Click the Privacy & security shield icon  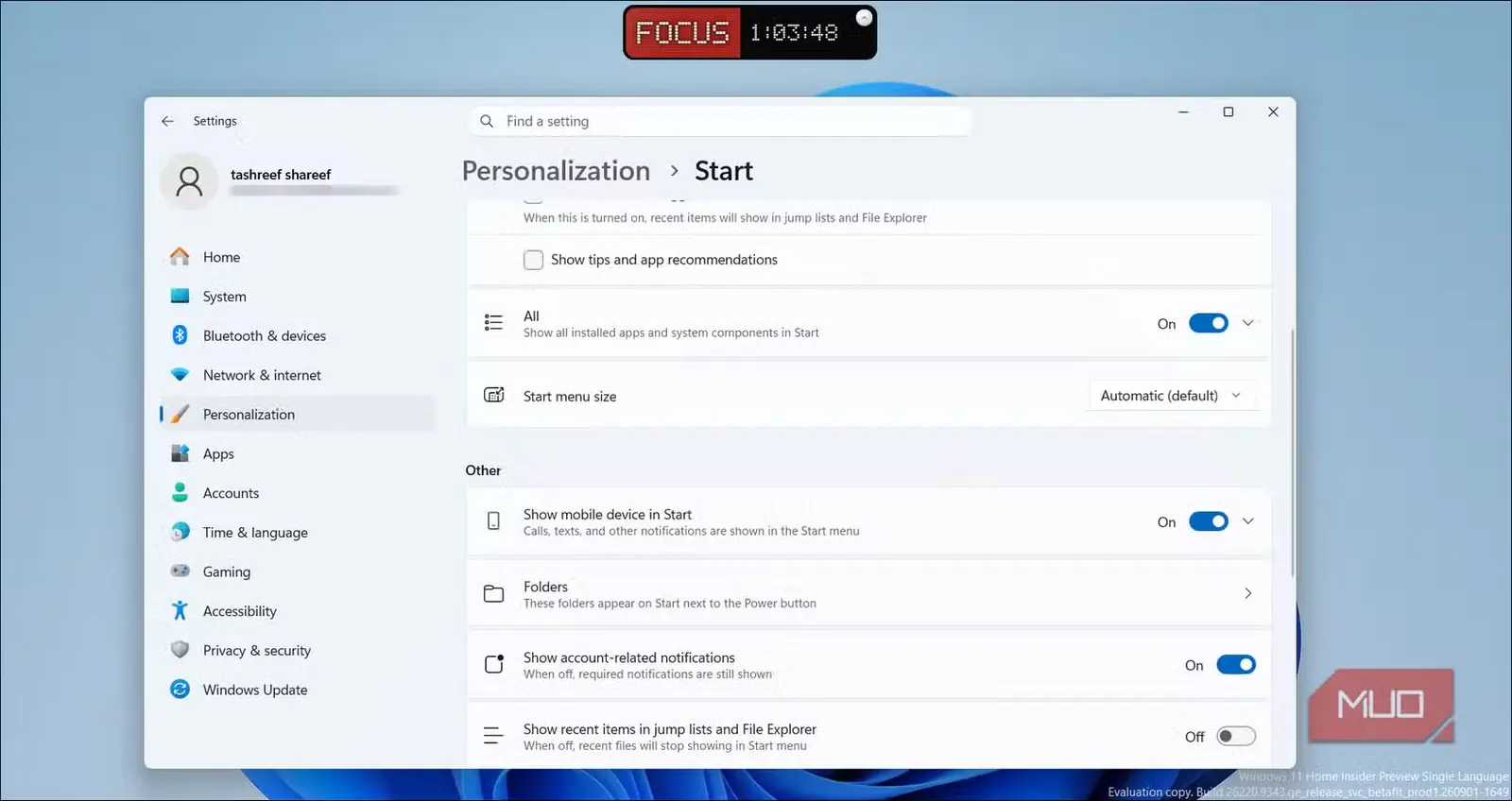click(180, 650)
